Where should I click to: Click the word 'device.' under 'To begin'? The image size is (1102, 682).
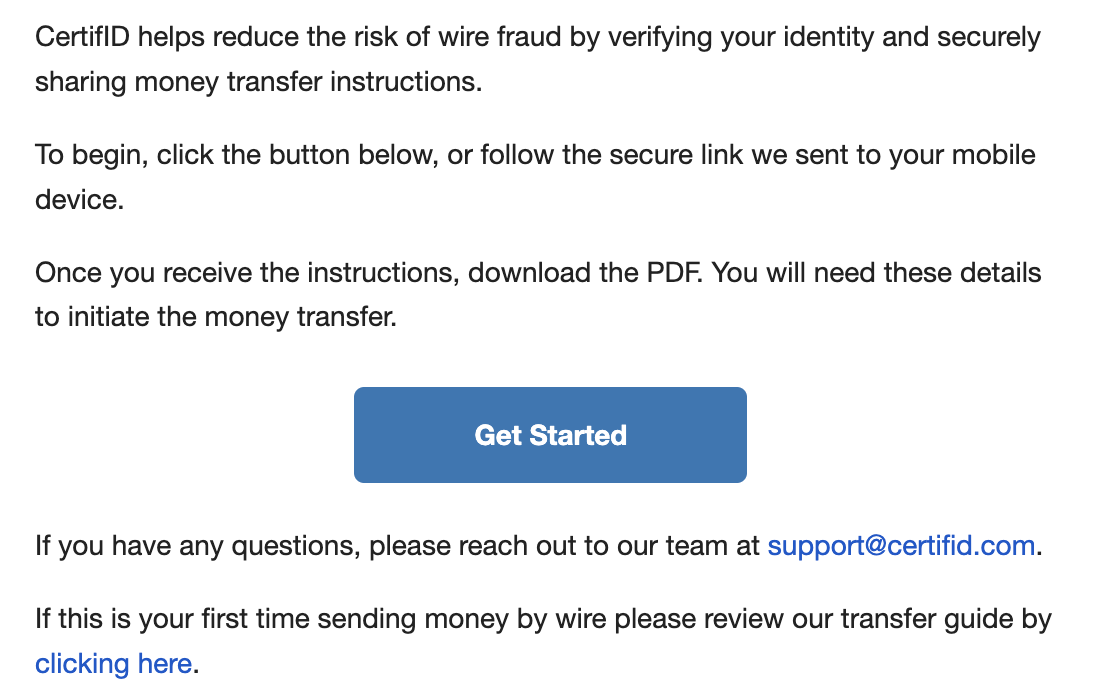click(x=79, y=198)
